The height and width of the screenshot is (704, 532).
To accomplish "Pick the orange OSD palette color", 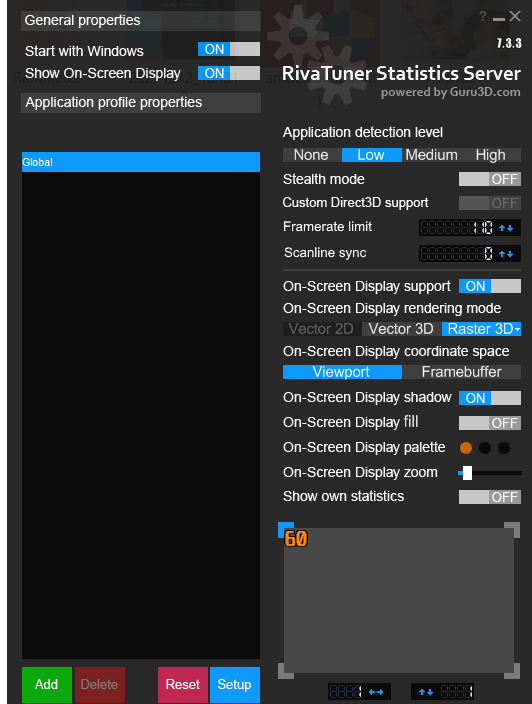I will 466,448.
